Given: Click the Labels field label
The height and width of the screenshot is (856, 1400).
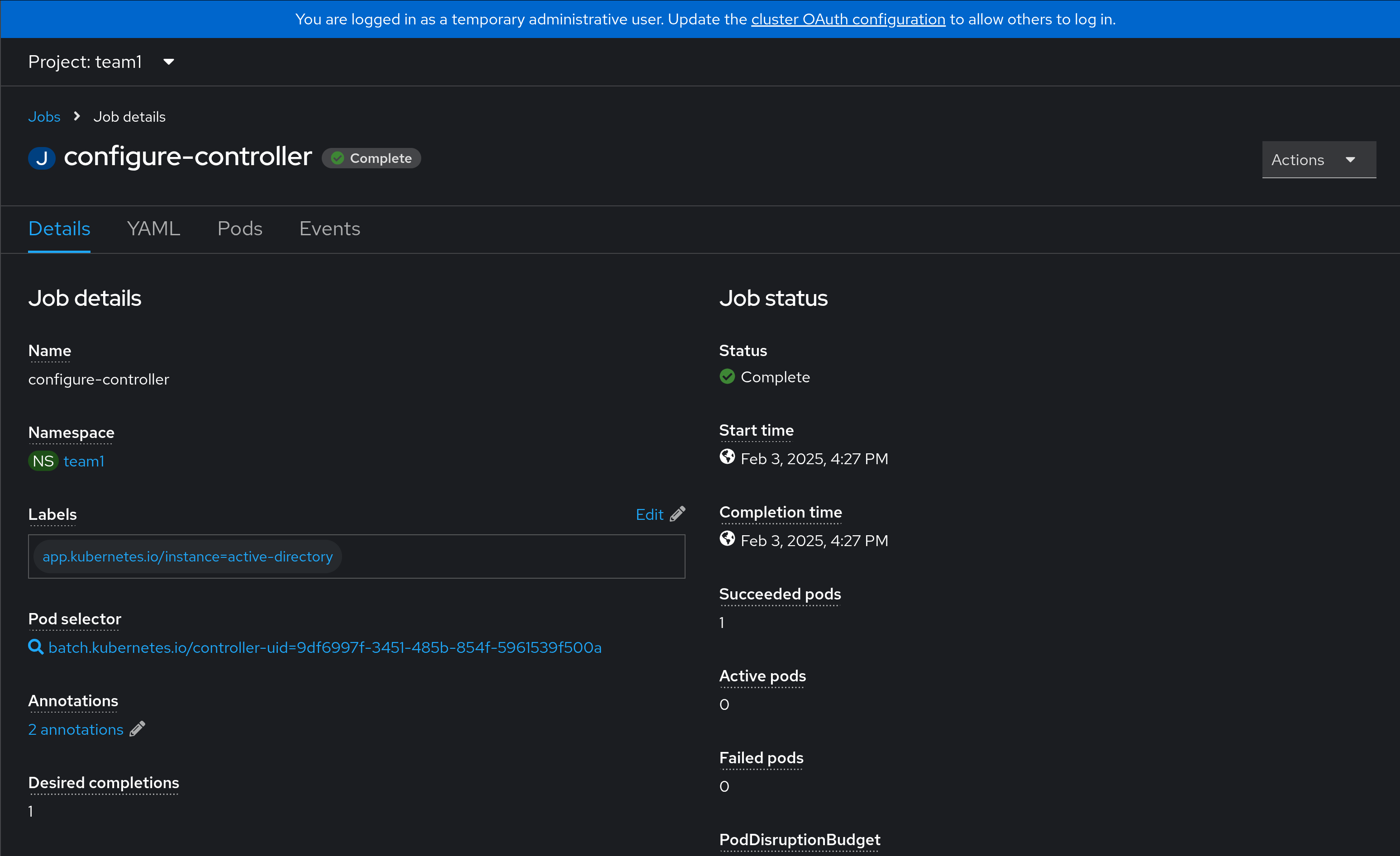Looking at the screenshot, I should coord(53,514).
